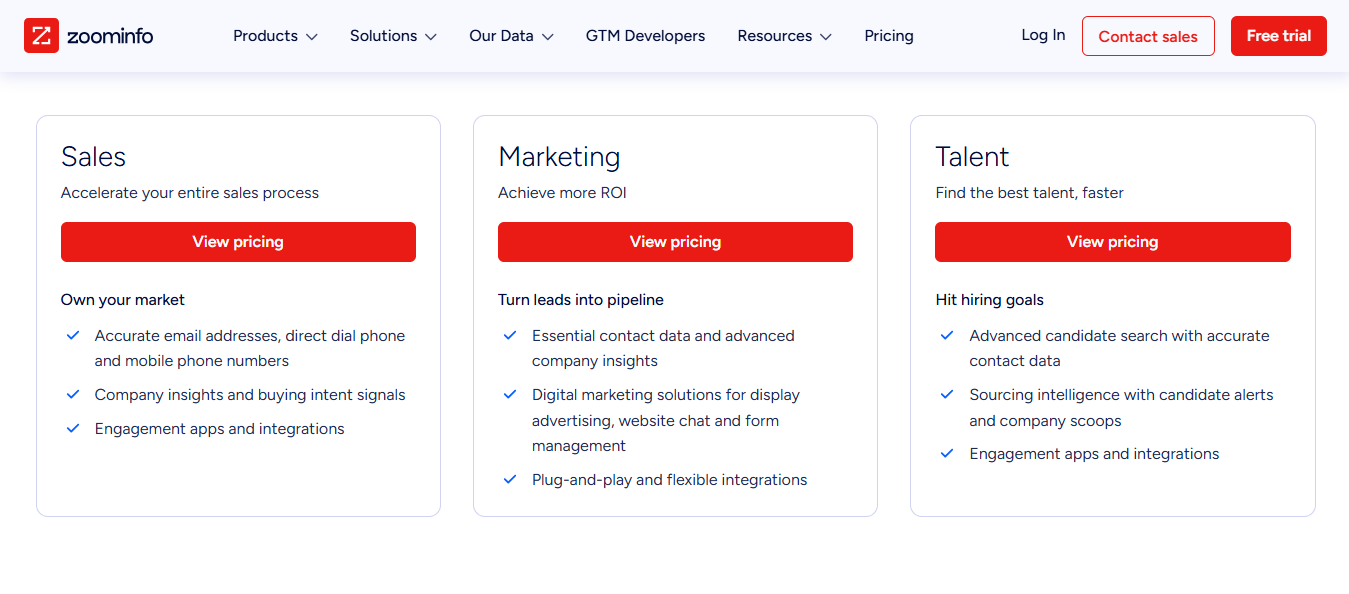Expand the Our Data dropdown chevron
Screen dimensions: 1349x594
pyautogui.click(x=547, y=37)
